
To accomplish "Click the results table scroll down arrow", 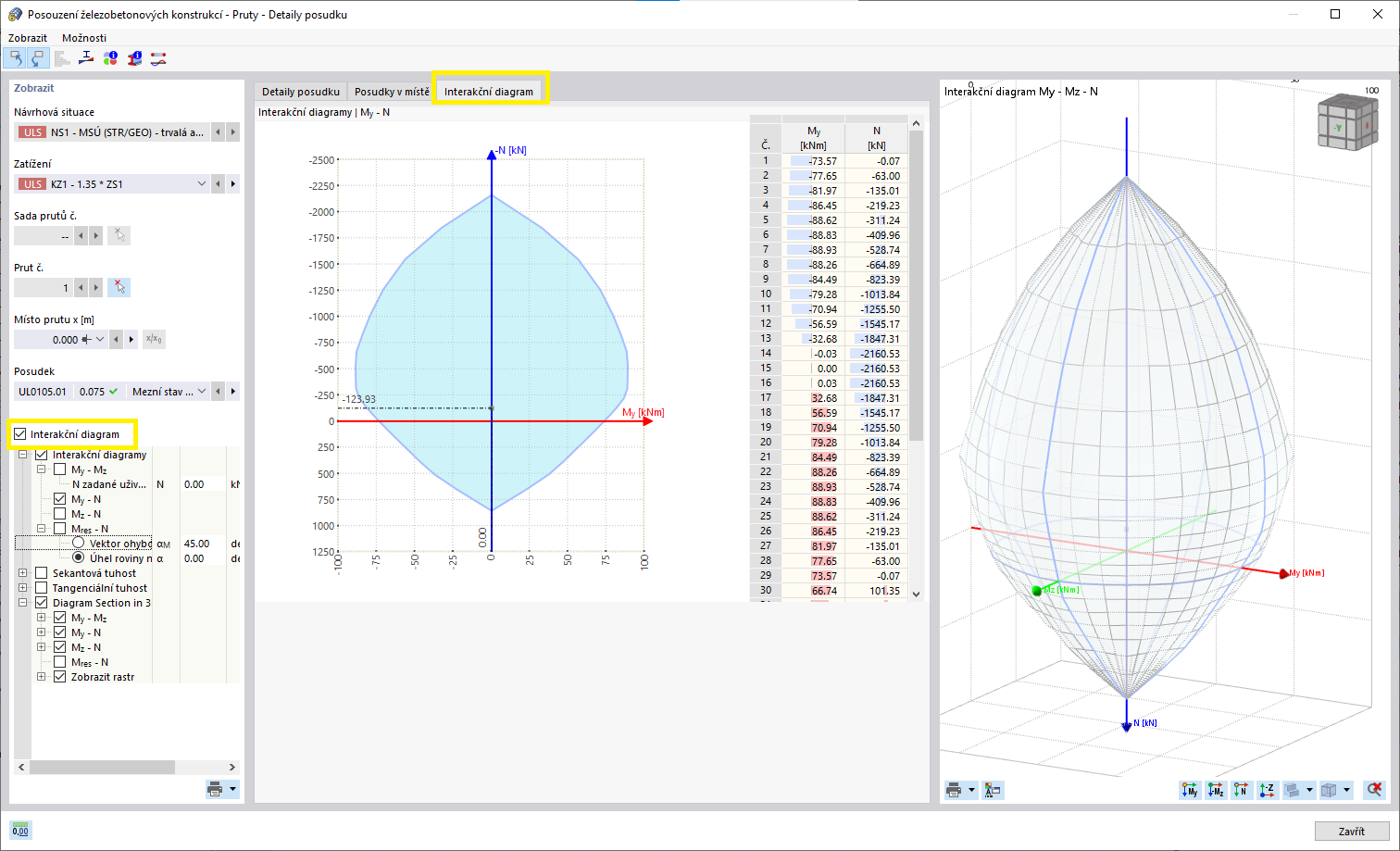I will [917, 594].
